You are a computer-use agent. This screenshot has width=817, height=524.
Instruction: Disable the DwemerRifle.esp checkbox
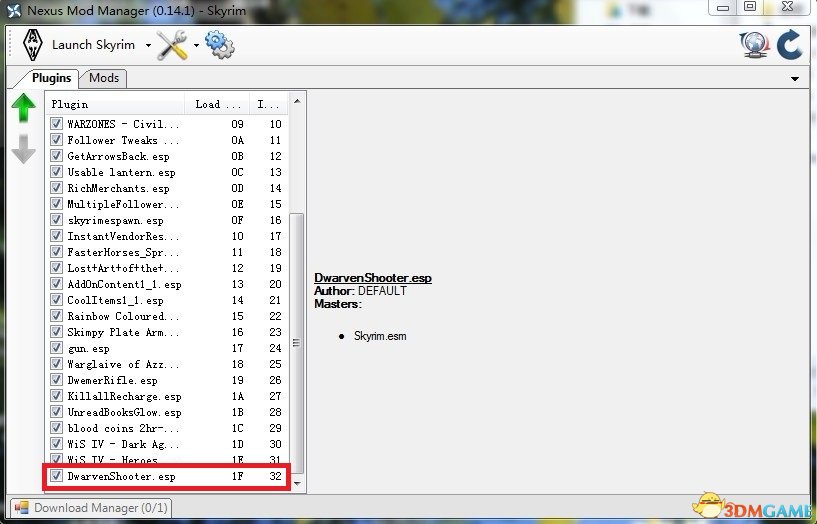[56, 380]
